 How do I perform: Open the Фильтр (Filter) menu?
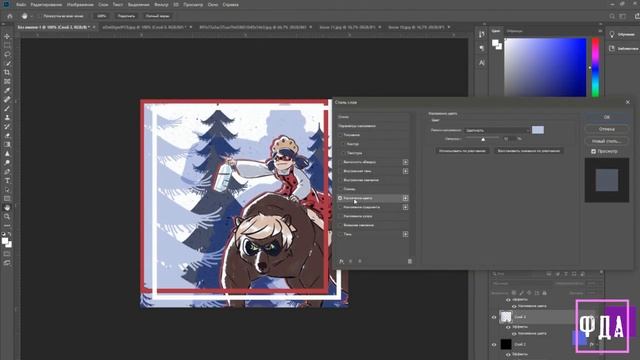point(161,5)
